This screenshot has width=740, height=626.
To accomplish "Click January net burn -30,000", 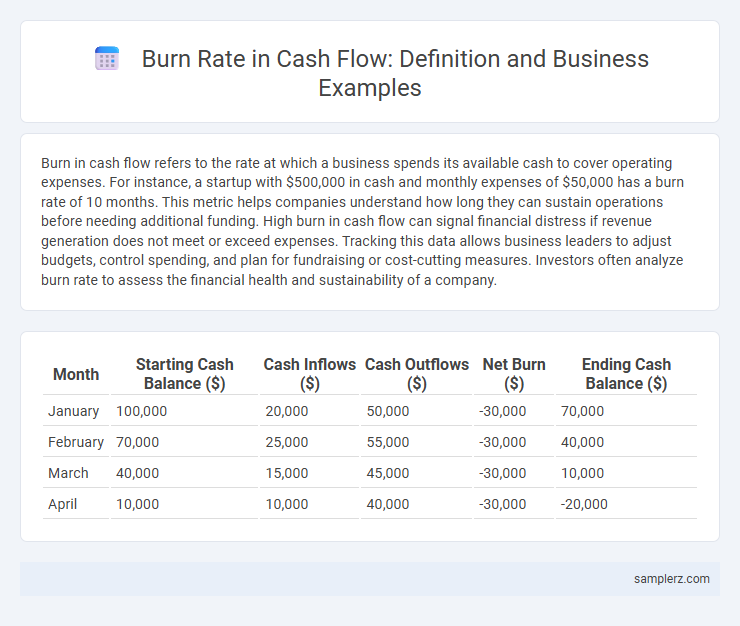I will pyautogui.click(x=503, y=411).
